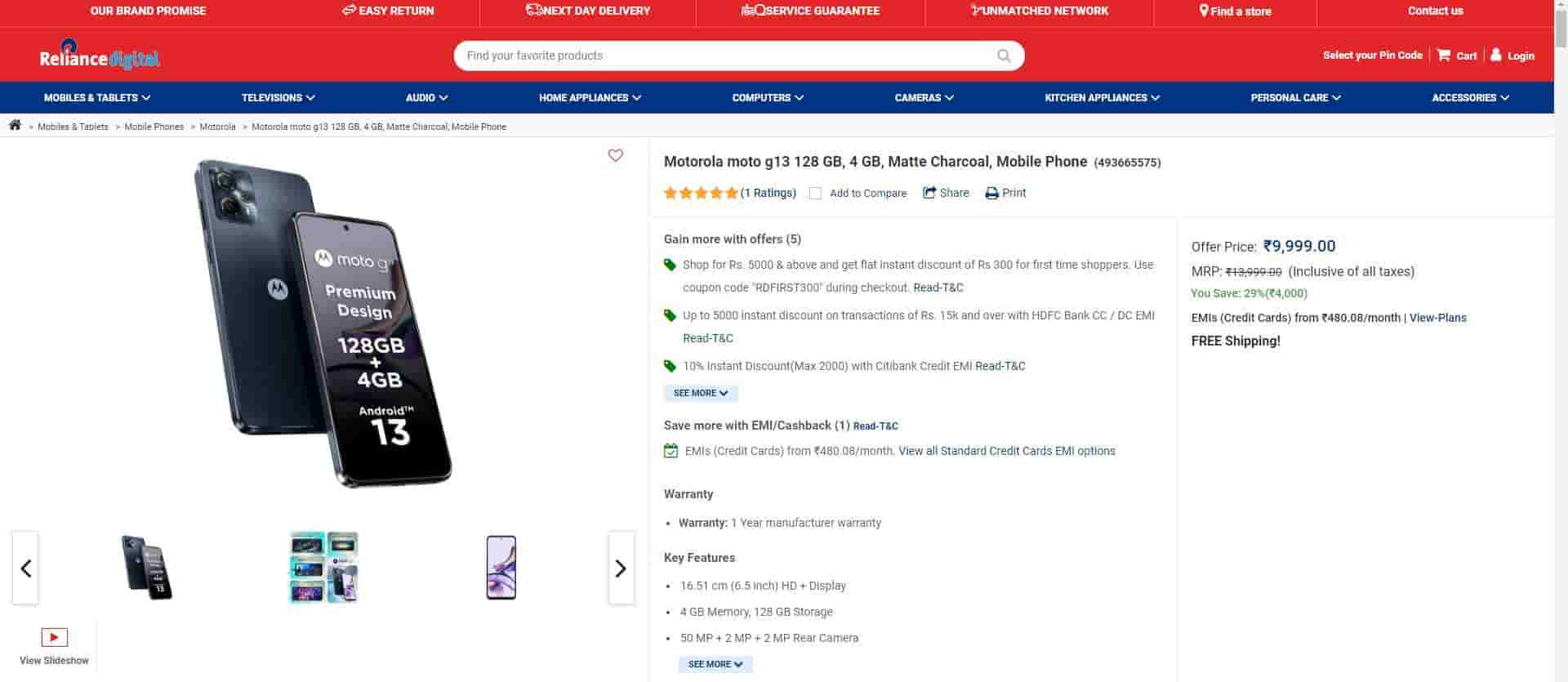The height and width of the screenshot is (682, 1568).
Task: Expand See More under offers
Action: click(701, 393)
